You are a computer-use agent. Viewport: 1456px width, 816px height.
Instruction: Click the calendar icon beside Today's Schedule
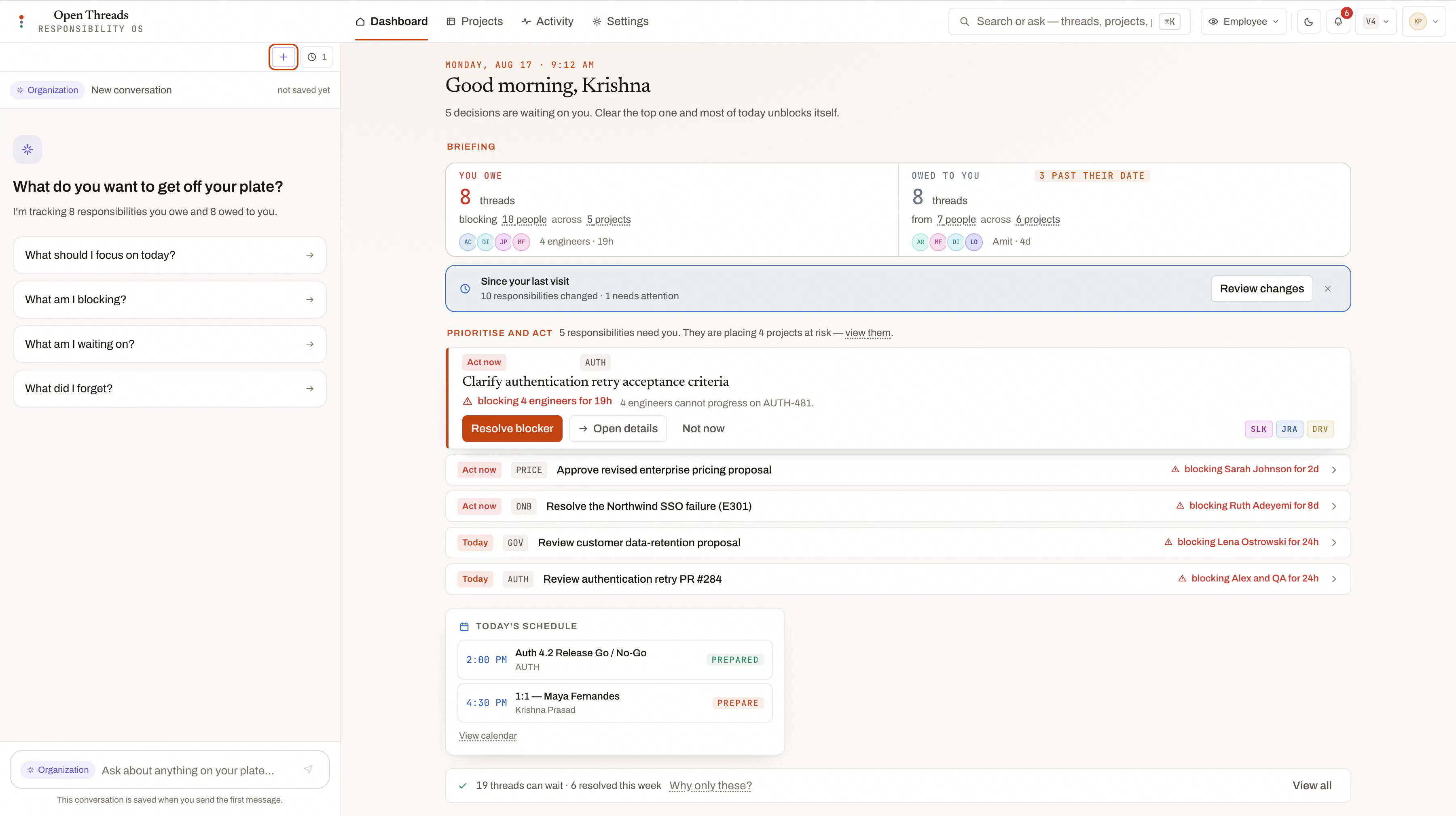[x=465, y=627]
